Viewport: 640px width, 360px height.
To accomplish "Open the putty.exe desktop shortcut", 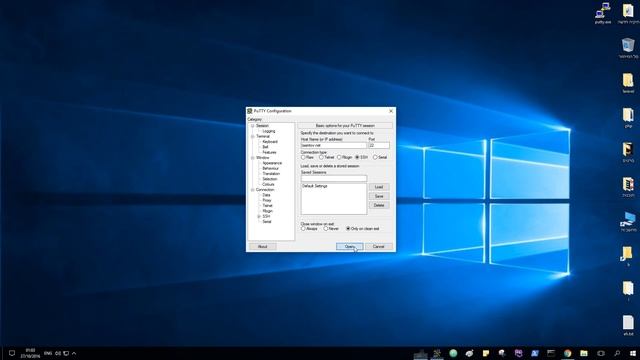I will point(603,13).
